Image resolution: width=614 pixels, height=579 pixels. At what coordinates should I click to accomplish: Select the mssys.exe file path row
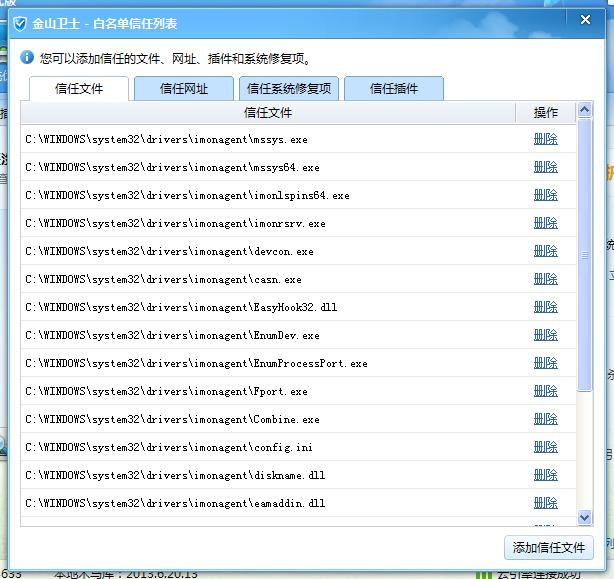click(298, 139)
